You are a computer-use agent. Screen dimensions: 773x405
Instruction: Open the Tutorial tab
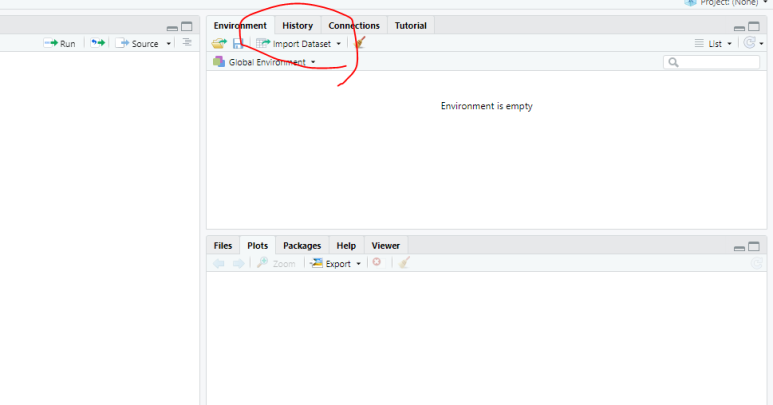click(x=411, y=26)
